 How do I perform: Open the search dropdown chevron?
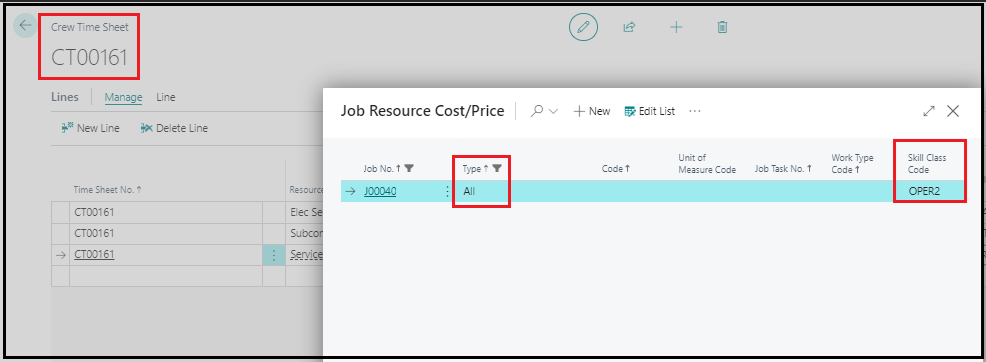553,111
